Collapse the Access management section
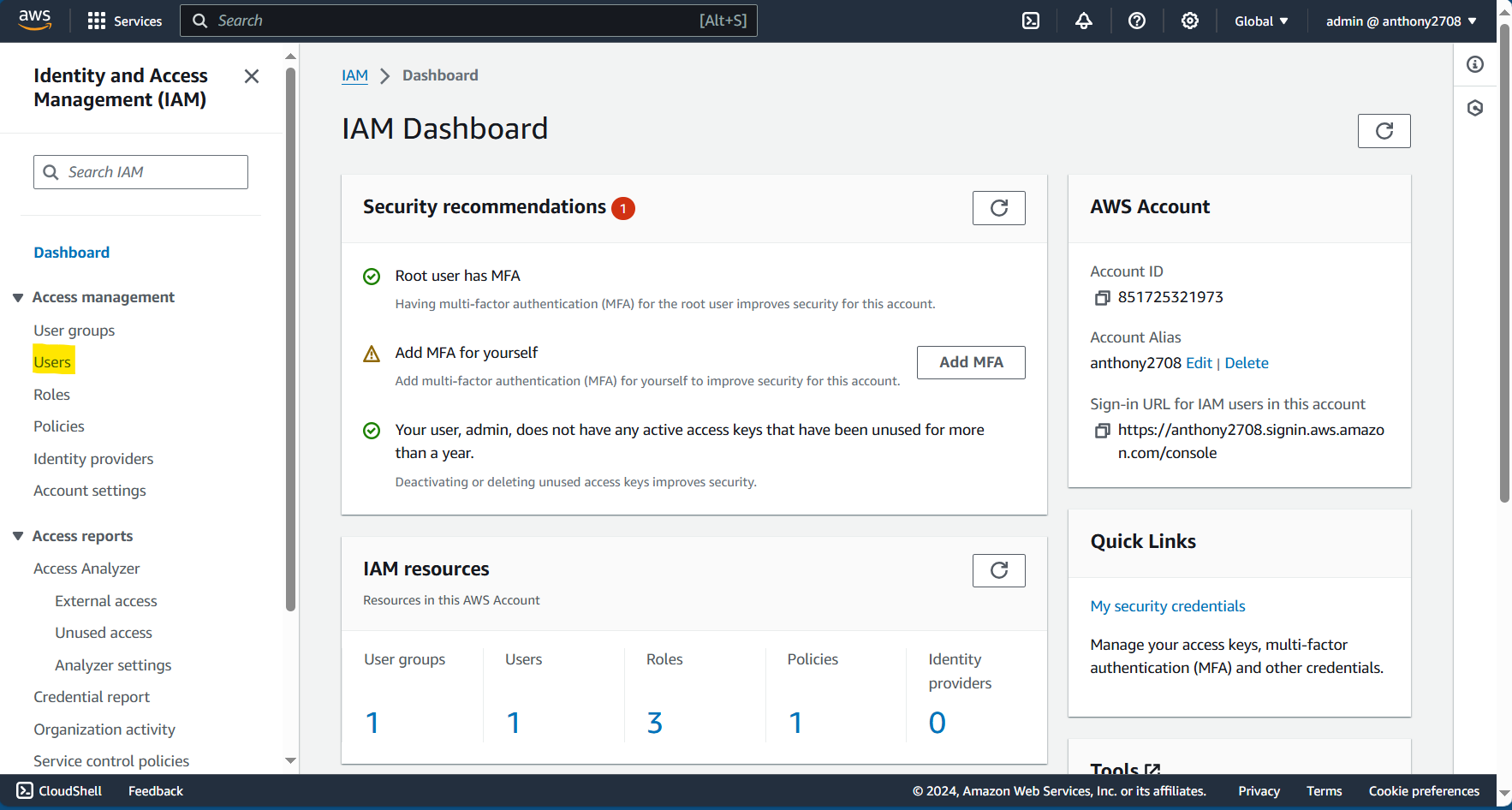This screenshot has width=1512, height=810. 18,297
